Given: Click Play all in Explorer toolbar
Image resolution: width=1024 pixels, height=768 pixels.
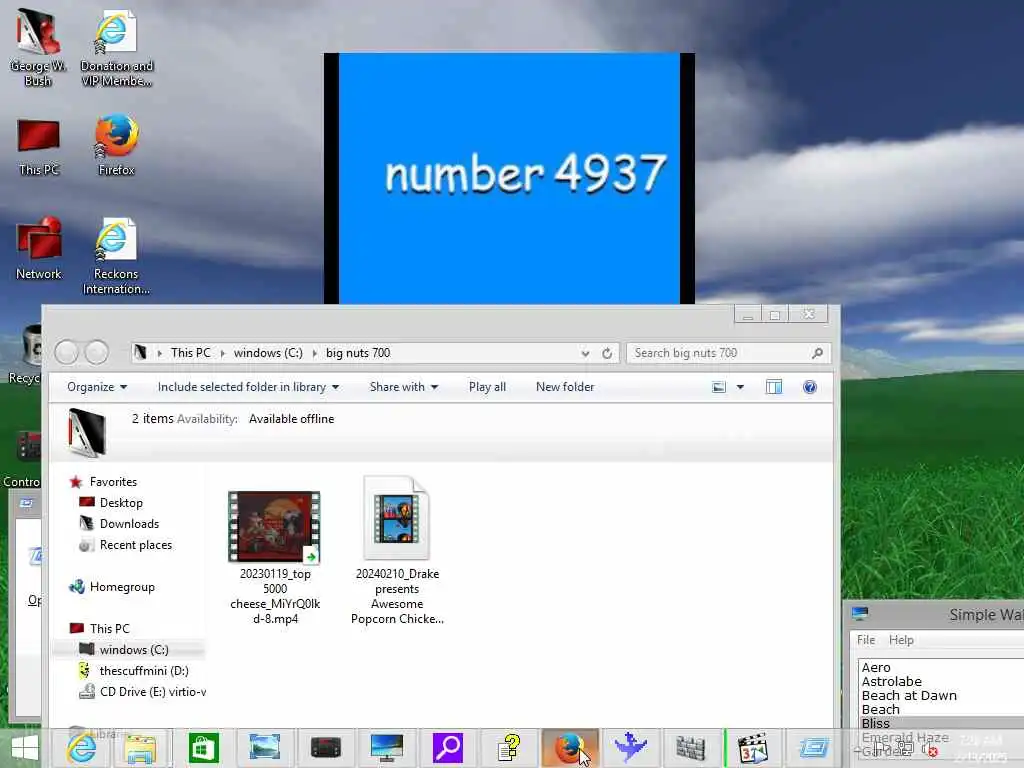Looking at the screenshot, I should [x=487, y=387].
